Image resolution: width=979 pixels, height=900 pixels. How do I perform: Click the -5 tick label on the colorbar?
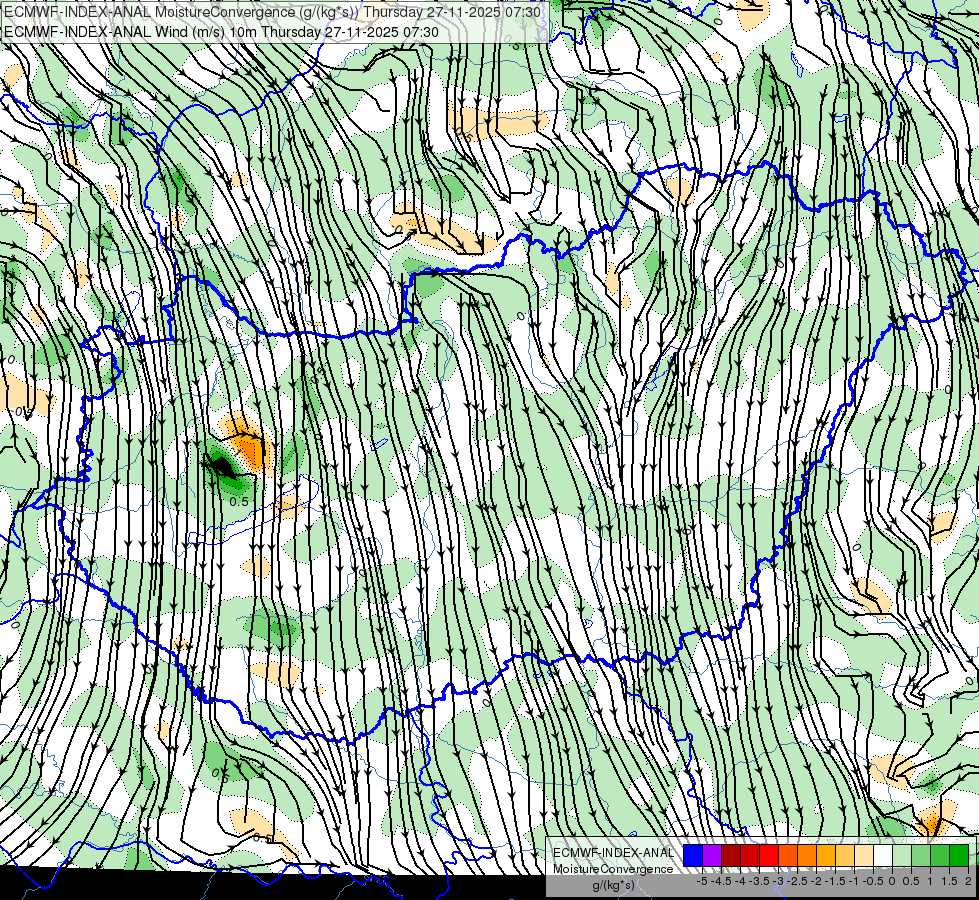pyautogui.click(x=702, y=881)
